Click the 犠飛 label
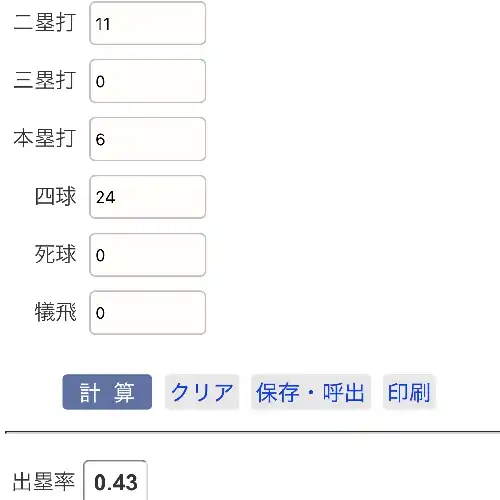Screen dimensions: 500x500 pyautogui.click(x=55, y=312)
